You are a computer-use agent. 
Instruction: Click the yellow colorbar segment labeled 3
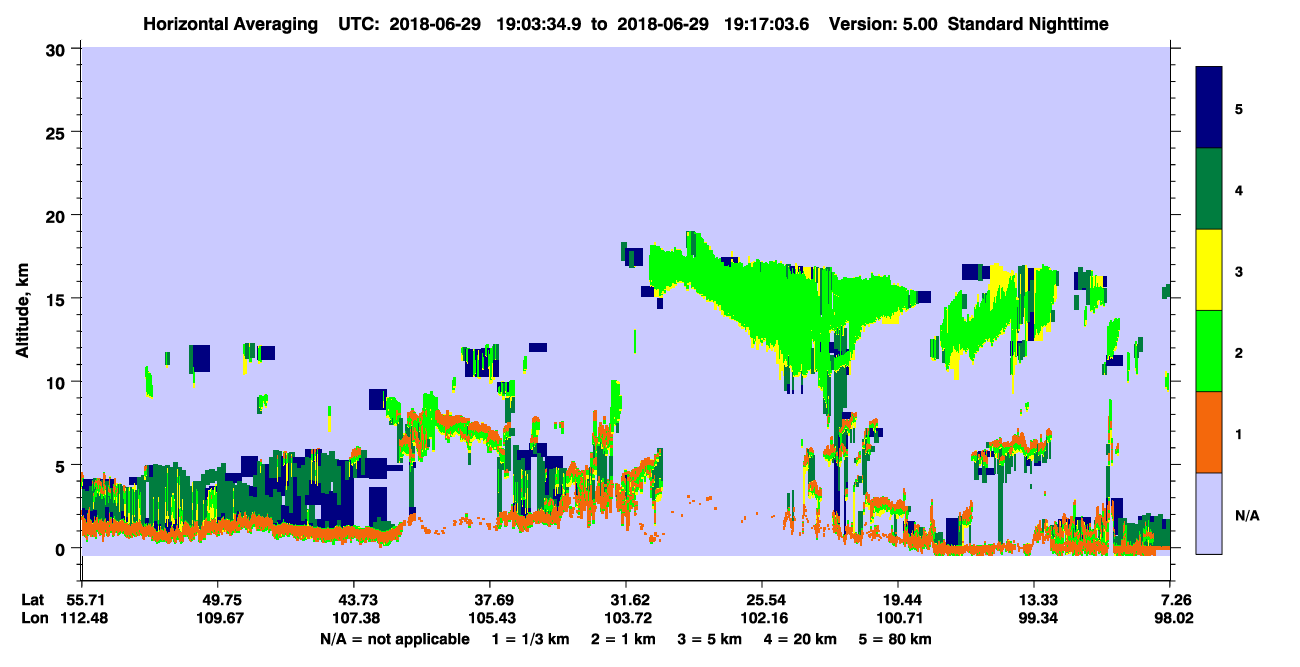point(1209,270)
